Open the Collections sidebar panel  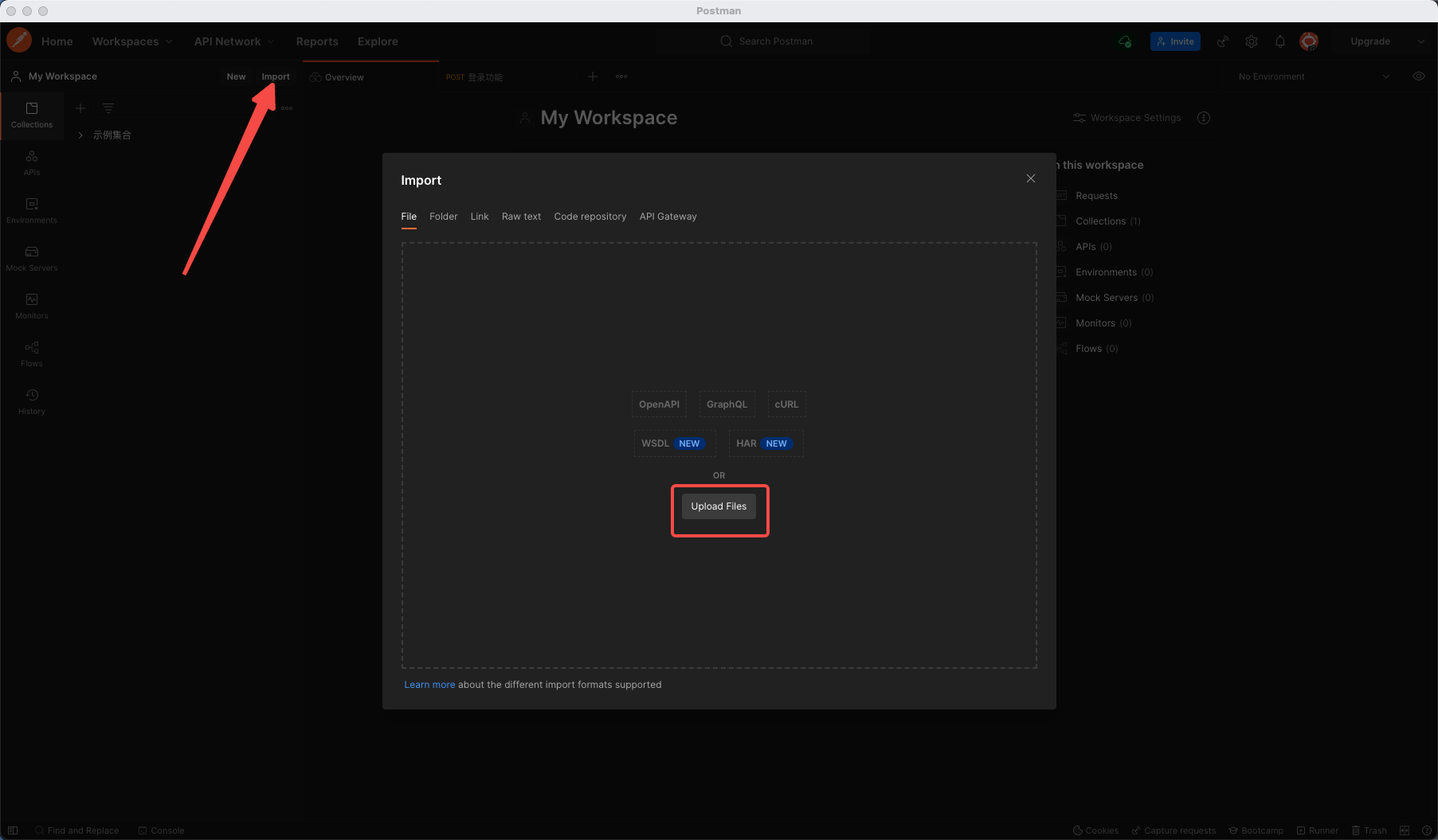click(x=32, y=115)
